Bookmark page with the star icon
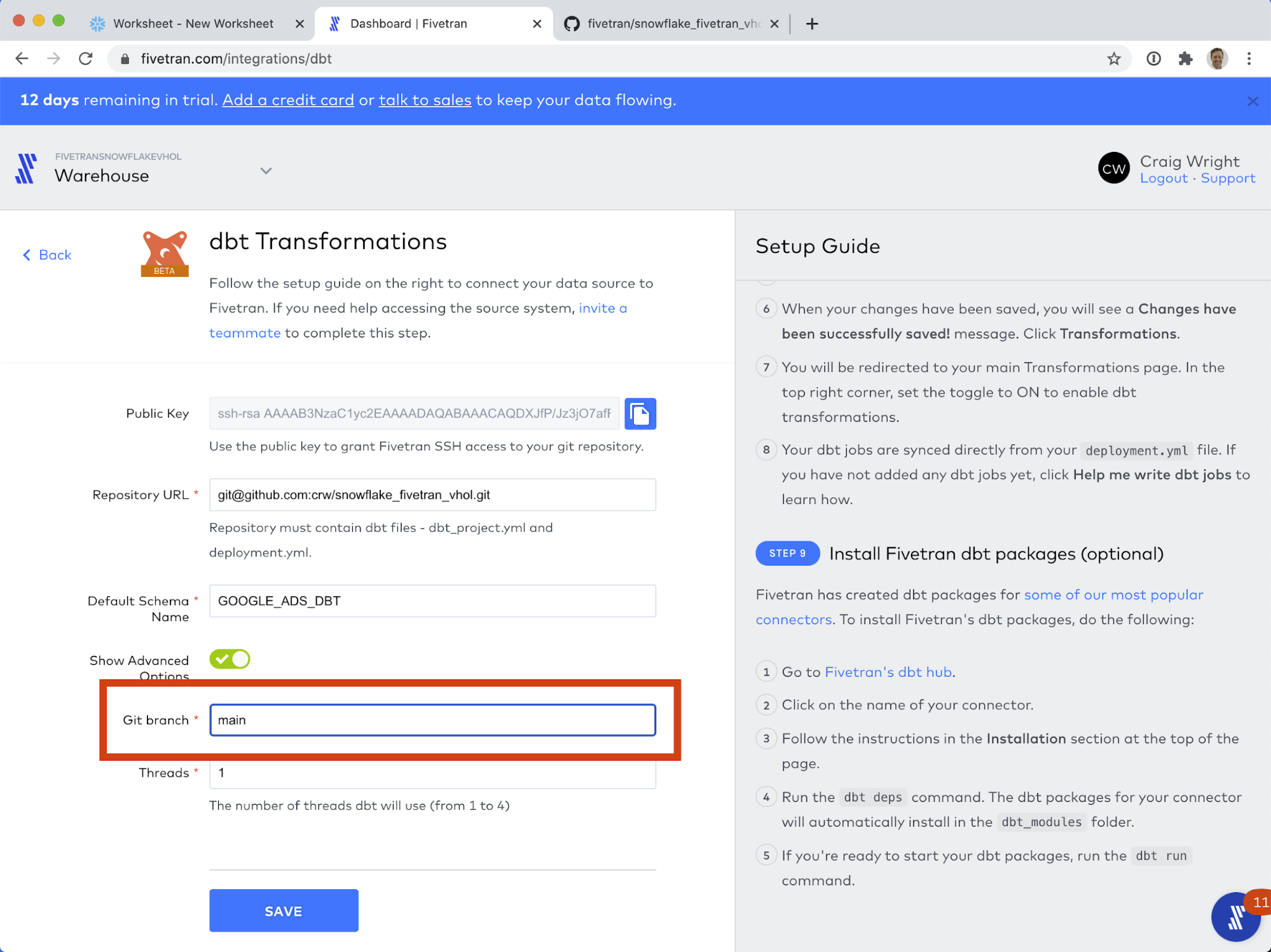1271x952 pixels. pos(1113,59)
